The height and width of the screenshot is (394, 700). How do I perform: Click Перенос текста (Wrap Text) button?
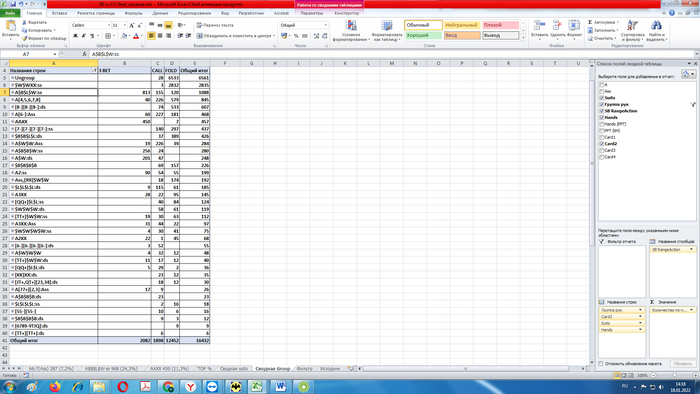tap(215, 25)
